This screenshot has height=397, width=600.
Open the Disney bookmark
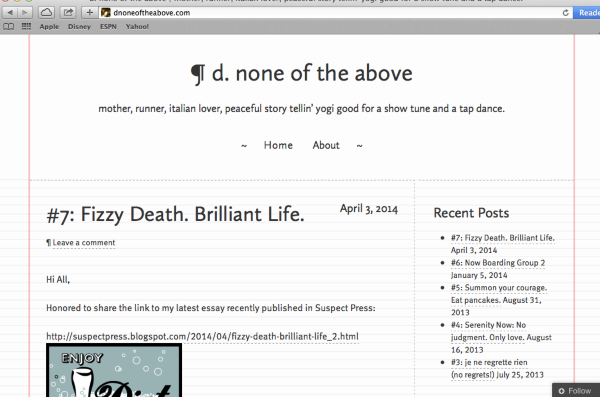pyautogui.click(x=79, y=26)
